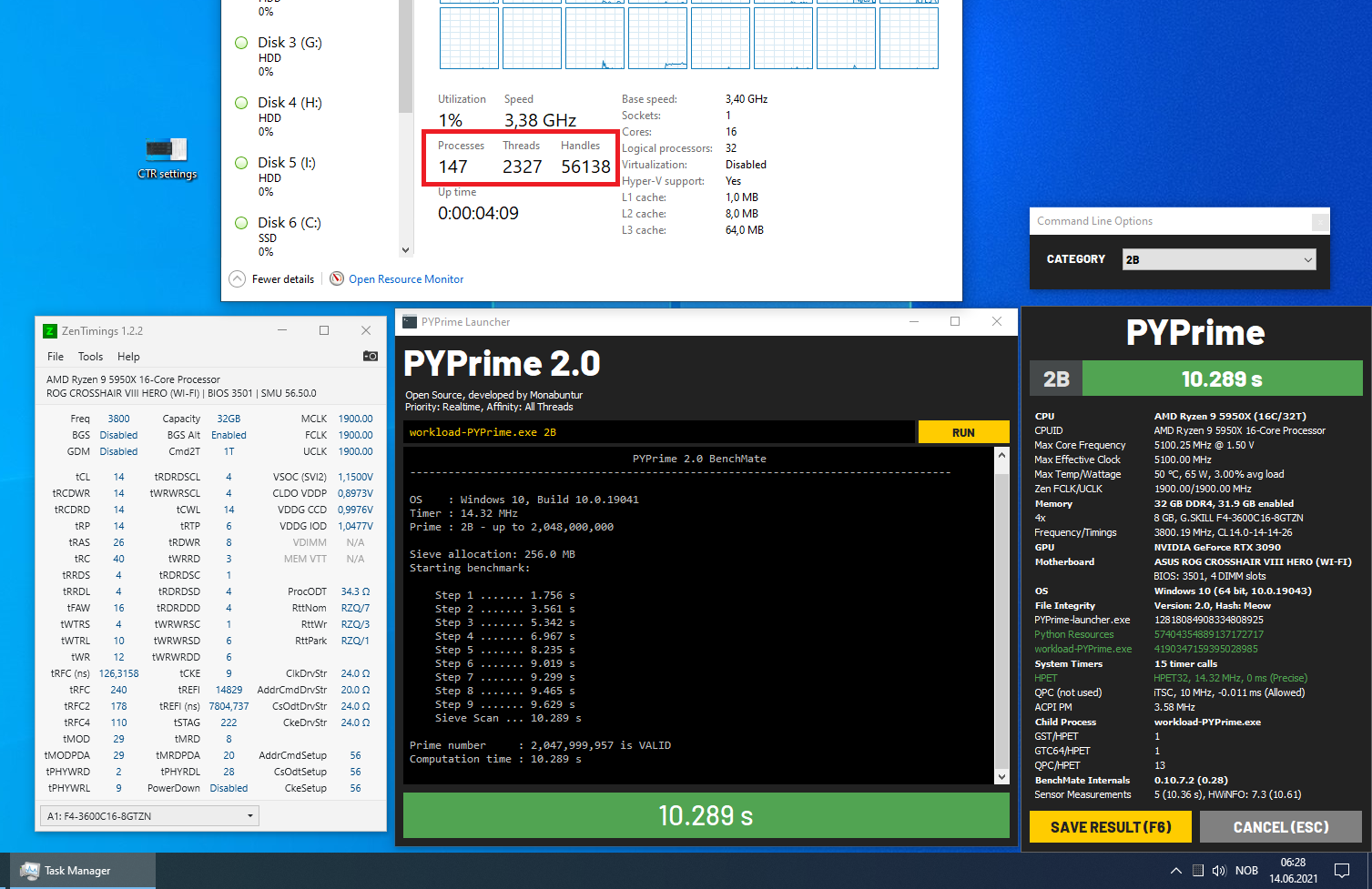This screenshot has height=889, width=1372.
Task: Click ZenTimings tRFC (ns) value 126,3158
Action: point(119,673)
